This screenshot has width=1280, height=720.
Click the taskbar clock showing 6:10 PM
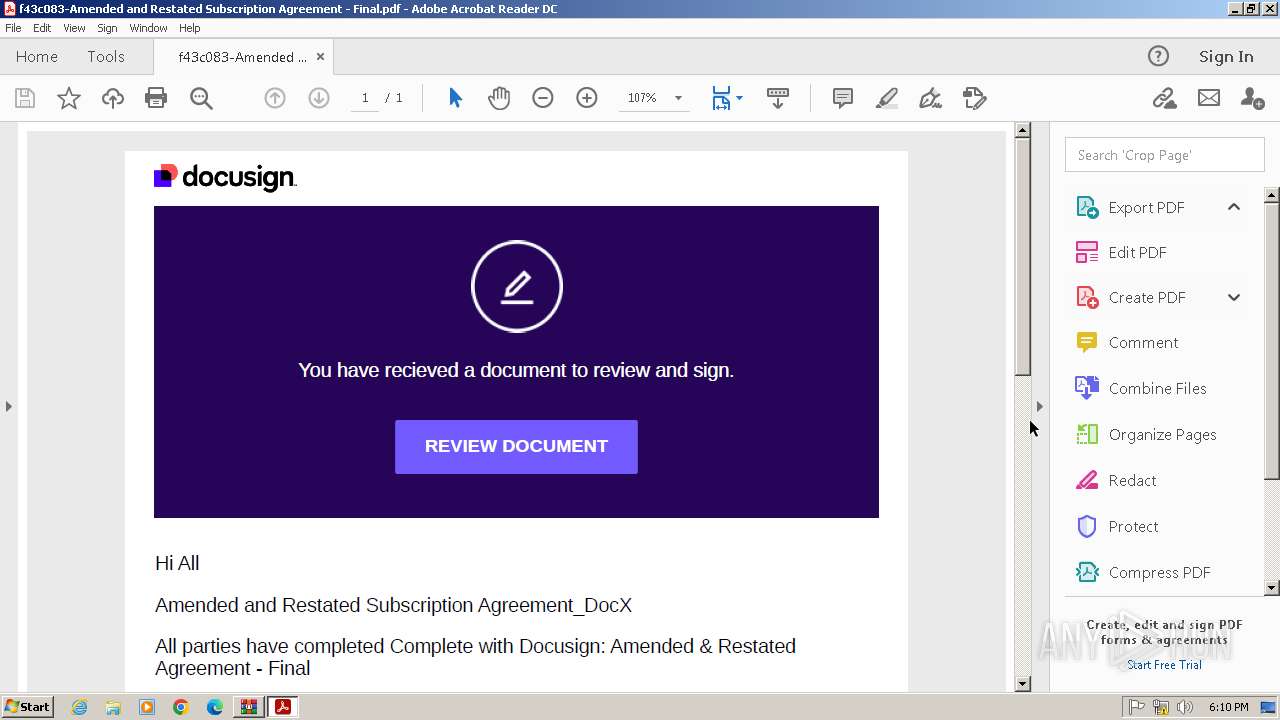click(x=1228, y=707)
